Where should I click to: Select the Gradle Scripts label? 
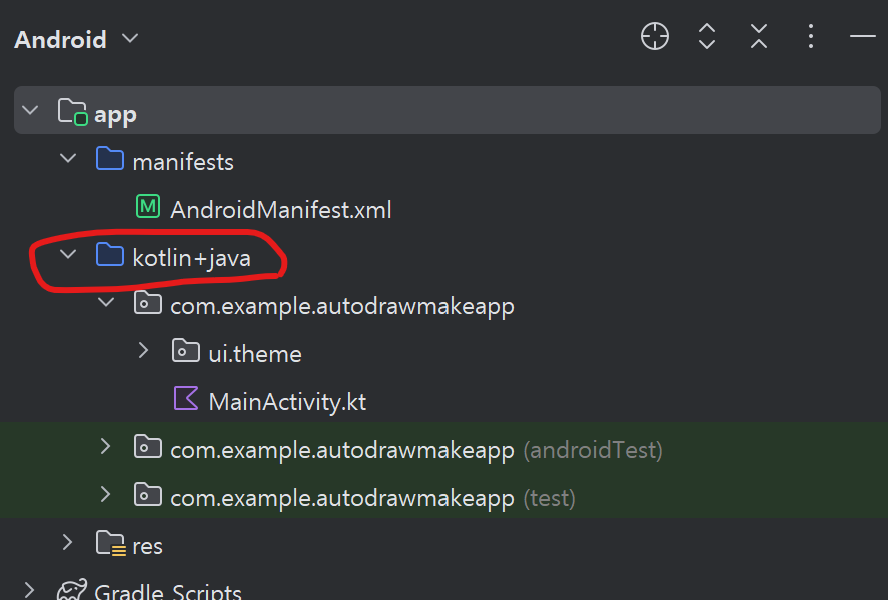coord(168,592)
